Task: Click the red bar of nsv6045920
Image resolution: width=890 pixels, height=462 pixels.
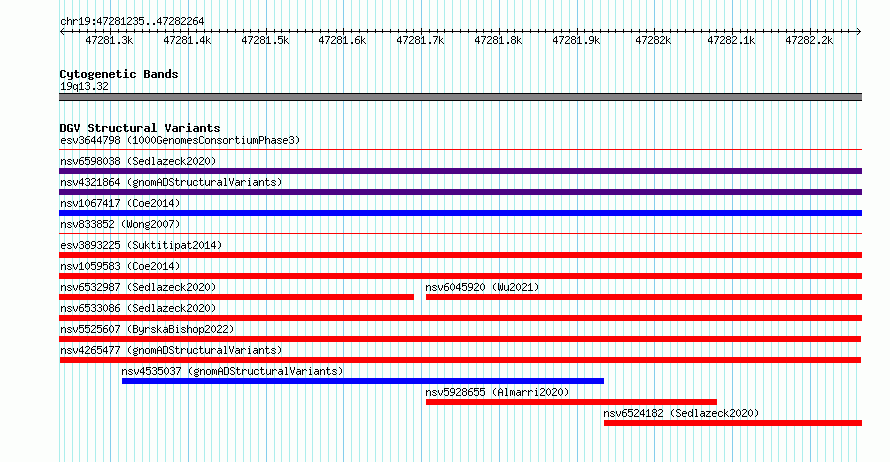Action: point(644,297)
